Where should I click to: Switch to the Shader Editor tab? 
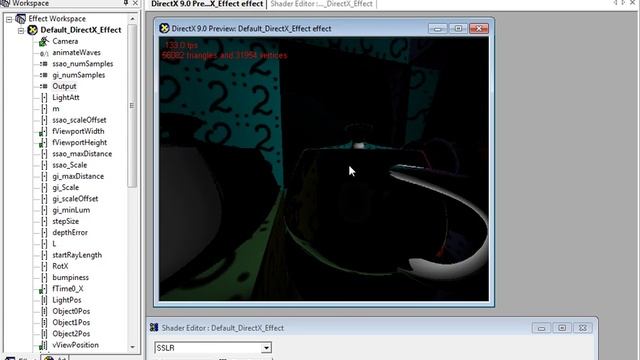pos(322,4)
